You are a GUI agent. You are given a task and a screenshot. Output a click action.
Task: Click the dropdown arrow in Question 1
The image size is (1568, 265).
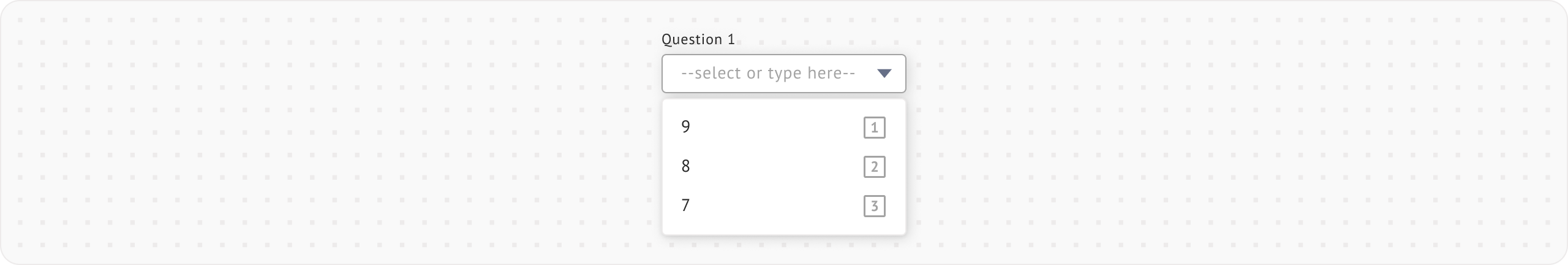click(884, 74)
